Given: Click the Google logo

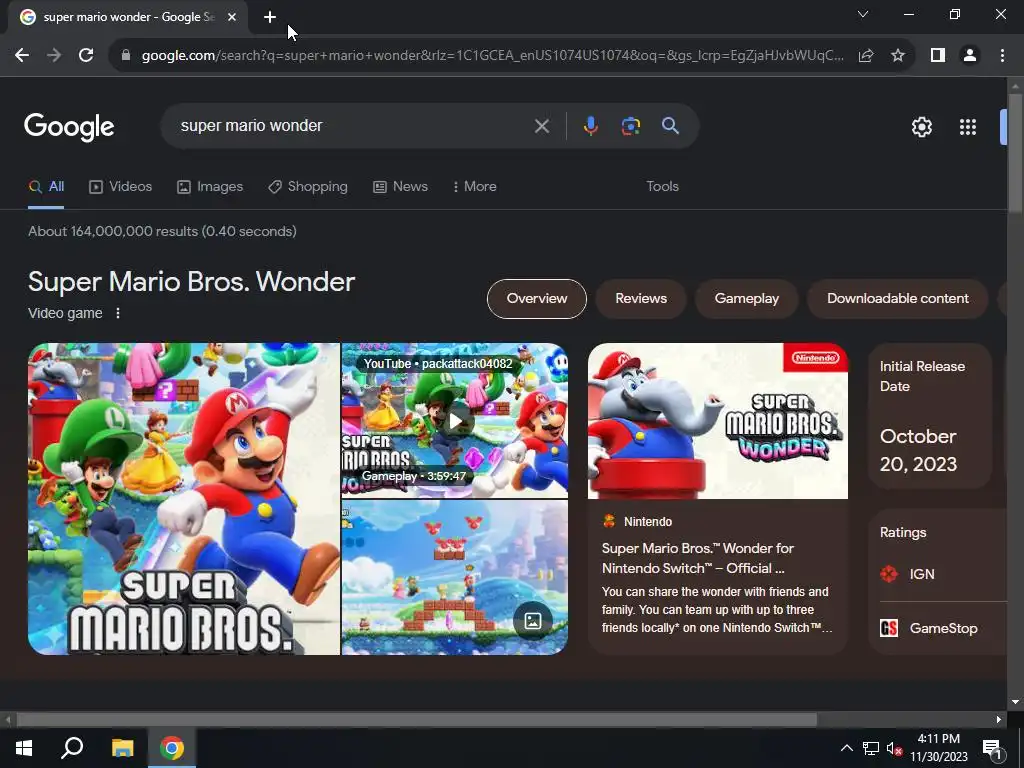Looking at the screenshot, I should click(x=69, y=127).
